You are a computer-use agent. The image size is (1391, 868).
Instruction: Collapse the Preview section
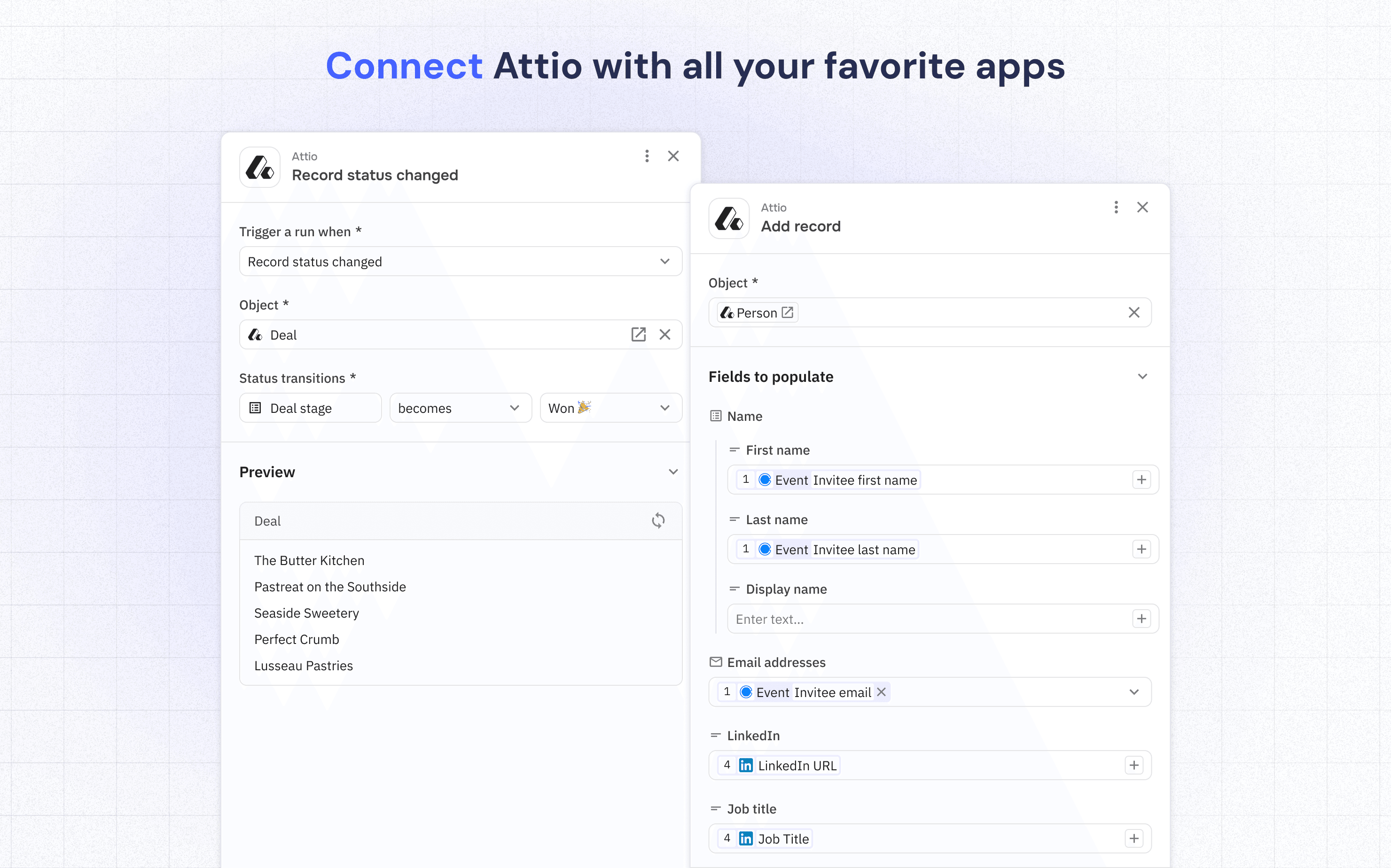pos(673,472)
